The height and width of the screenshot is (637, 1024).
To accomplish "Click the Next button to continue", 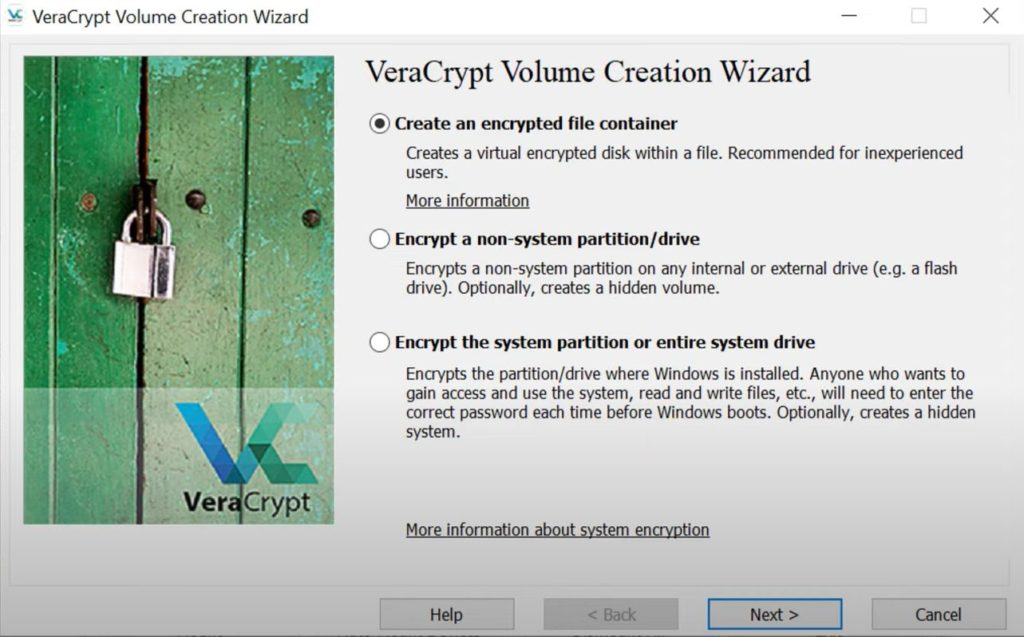I will [774, 614].
